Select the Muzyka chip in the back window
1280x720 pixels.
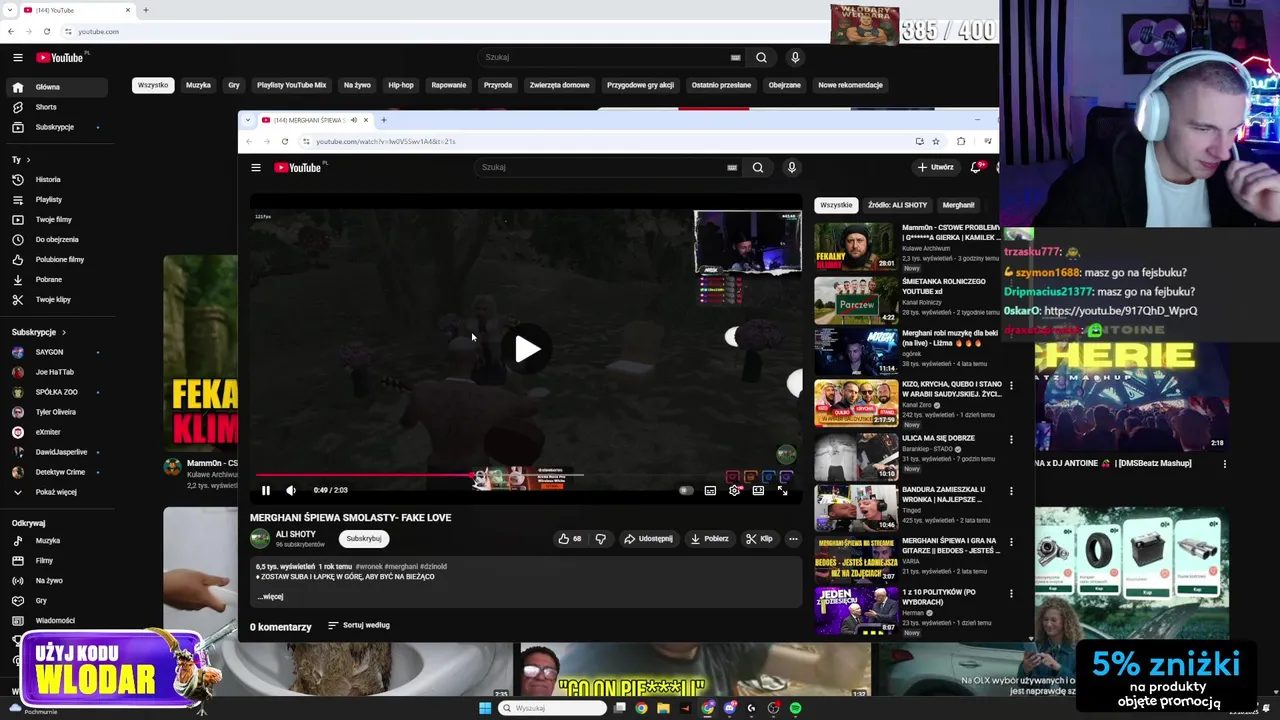[198, 85]
